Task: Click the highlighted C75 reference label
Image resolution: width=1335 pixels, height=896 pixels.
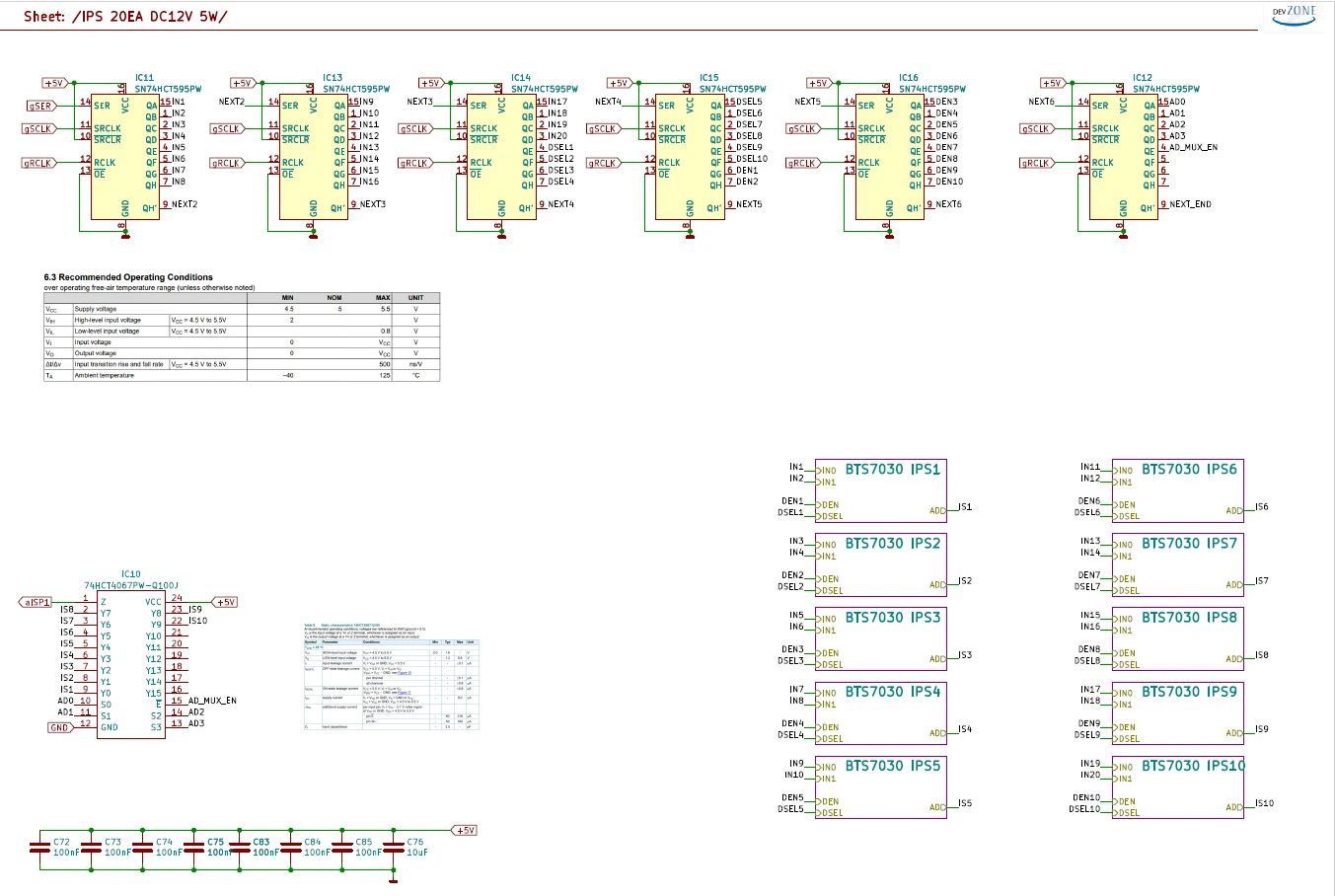Action: [216, 843]
